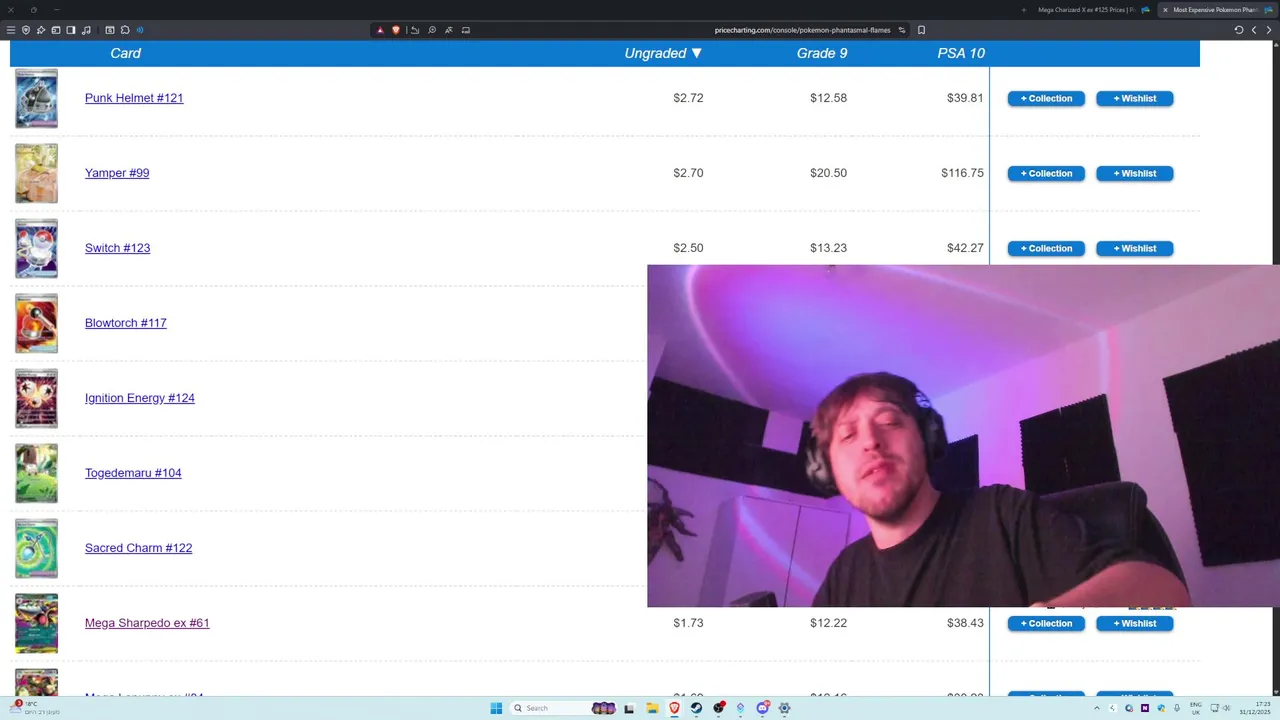Click Switch Grade 9 price $13.23

tap(828, 248)
